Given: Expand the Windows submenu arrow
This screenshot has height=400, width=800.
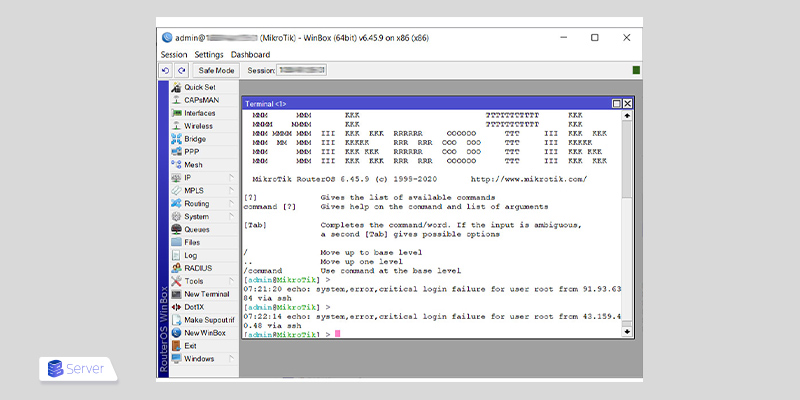Looking at the screenshot, I should pyautogui.click(x=231, y=359).
